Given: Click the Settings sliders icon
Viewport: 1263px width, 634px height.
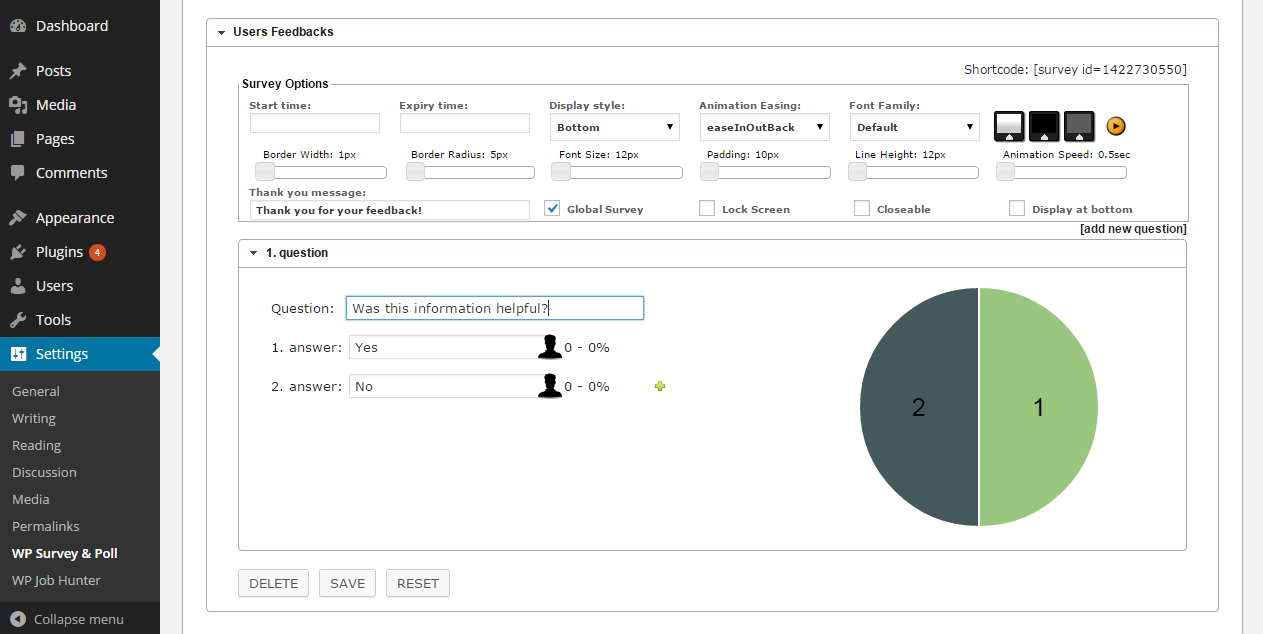Looking at the screenshot, I should pyautogui.click(x=18, y=354).
